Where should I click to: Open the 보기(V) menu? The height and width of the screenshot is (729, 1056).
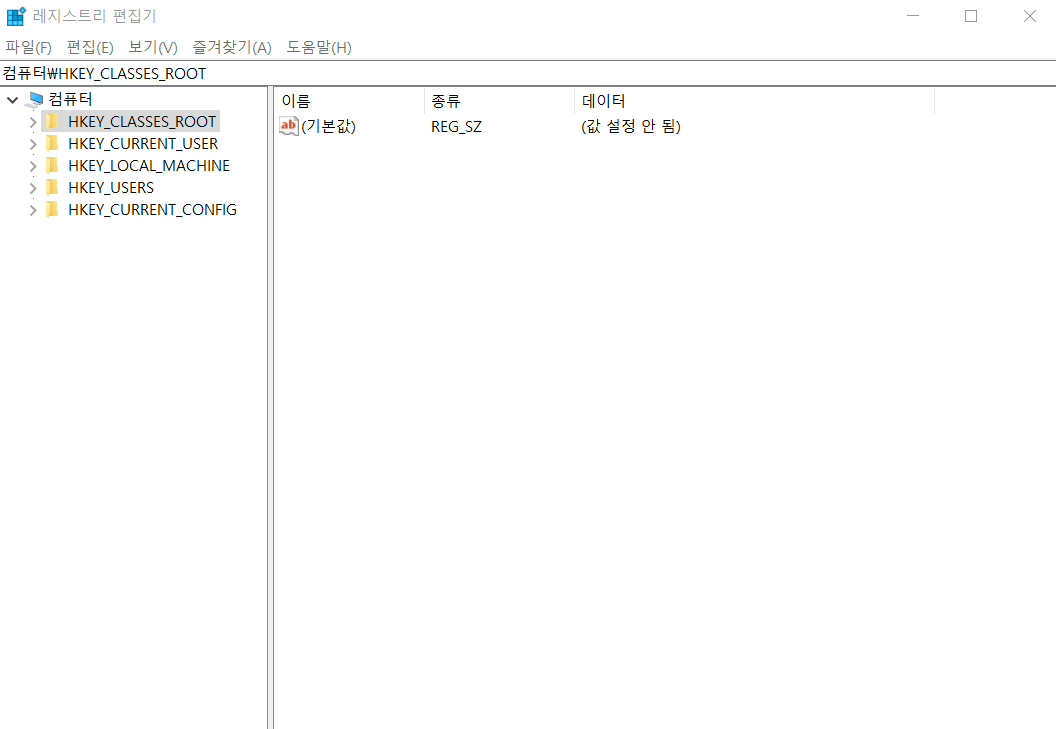tap(153, 47)
